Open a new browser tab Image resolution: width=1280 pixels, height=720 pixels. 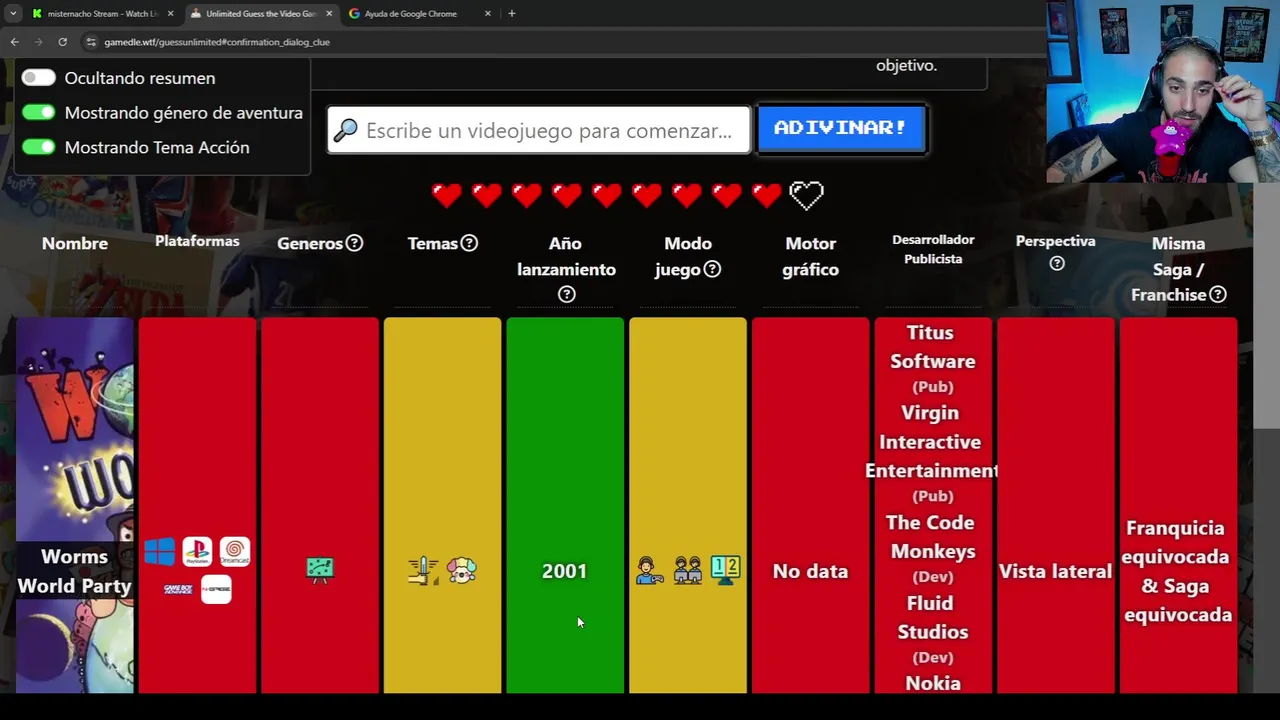tap(512, 14)
